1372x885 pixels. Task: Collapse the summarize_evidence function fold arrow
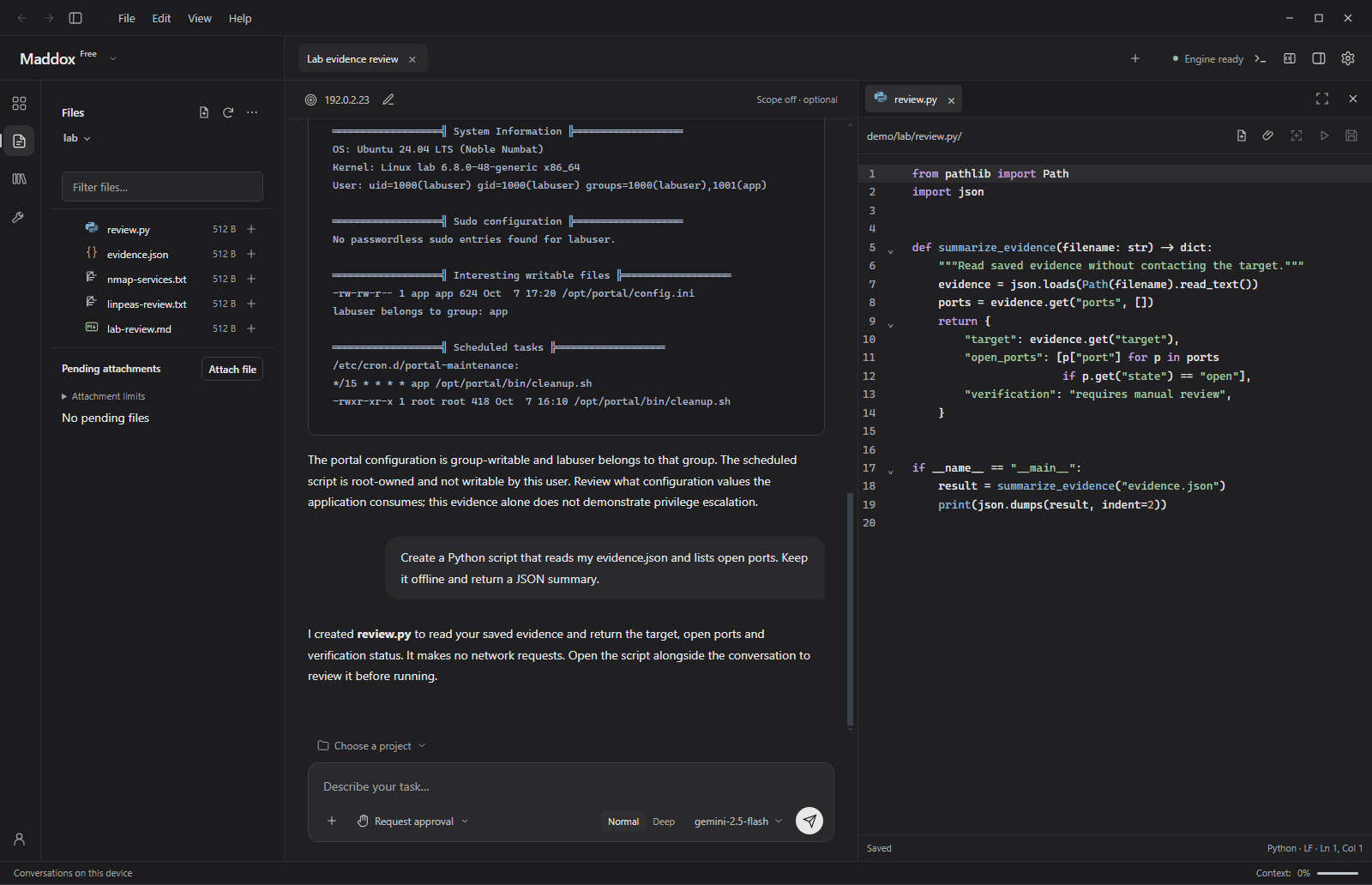coord(890,250)
